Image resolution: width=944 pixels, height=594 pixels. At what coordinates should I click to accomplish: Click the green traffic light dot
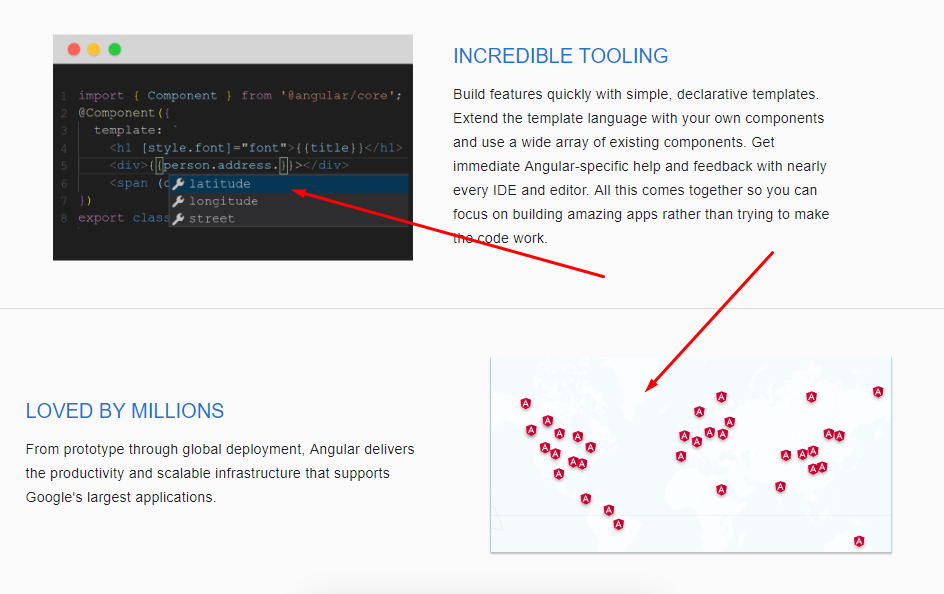click(x=115, y=47)
